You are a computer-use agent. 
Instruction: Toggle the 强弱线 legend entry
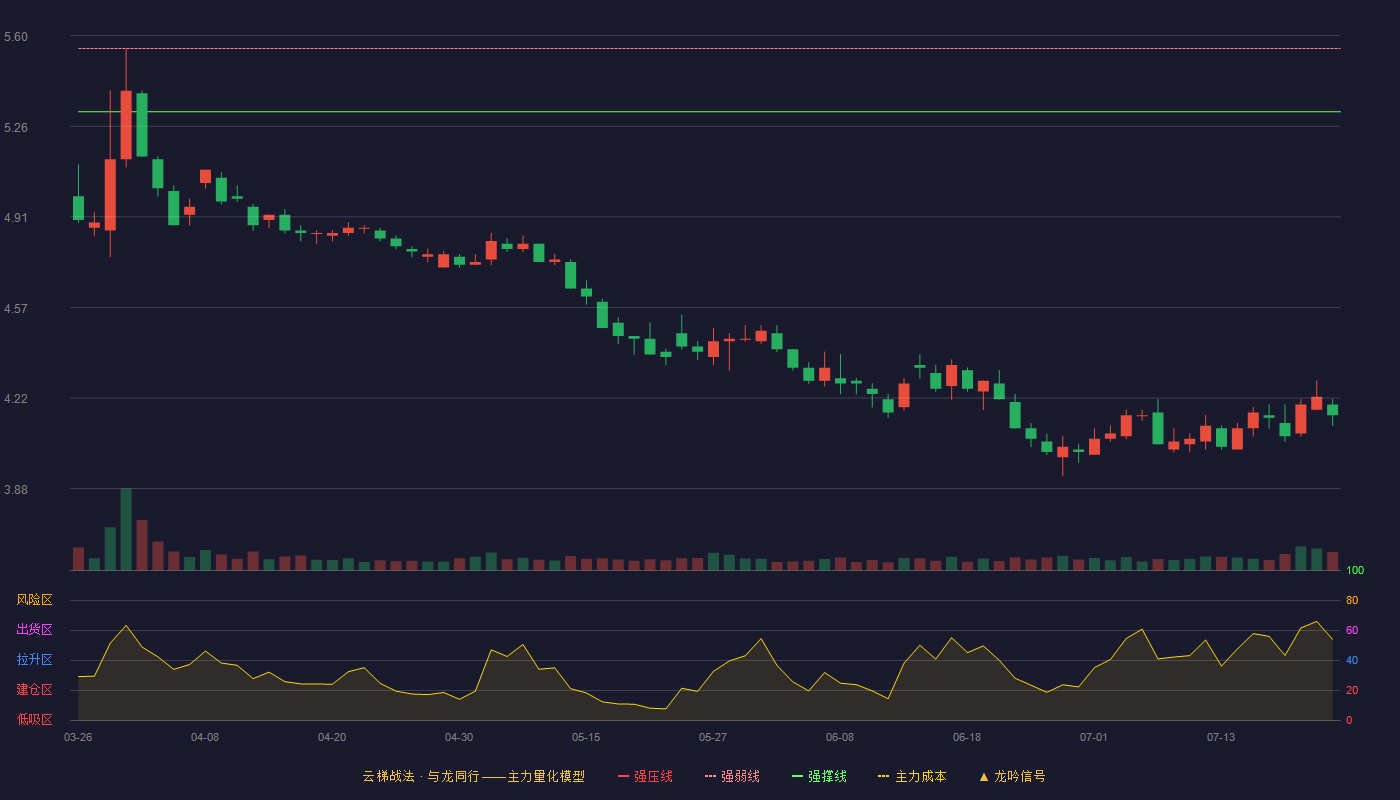(x=732, y=776)
